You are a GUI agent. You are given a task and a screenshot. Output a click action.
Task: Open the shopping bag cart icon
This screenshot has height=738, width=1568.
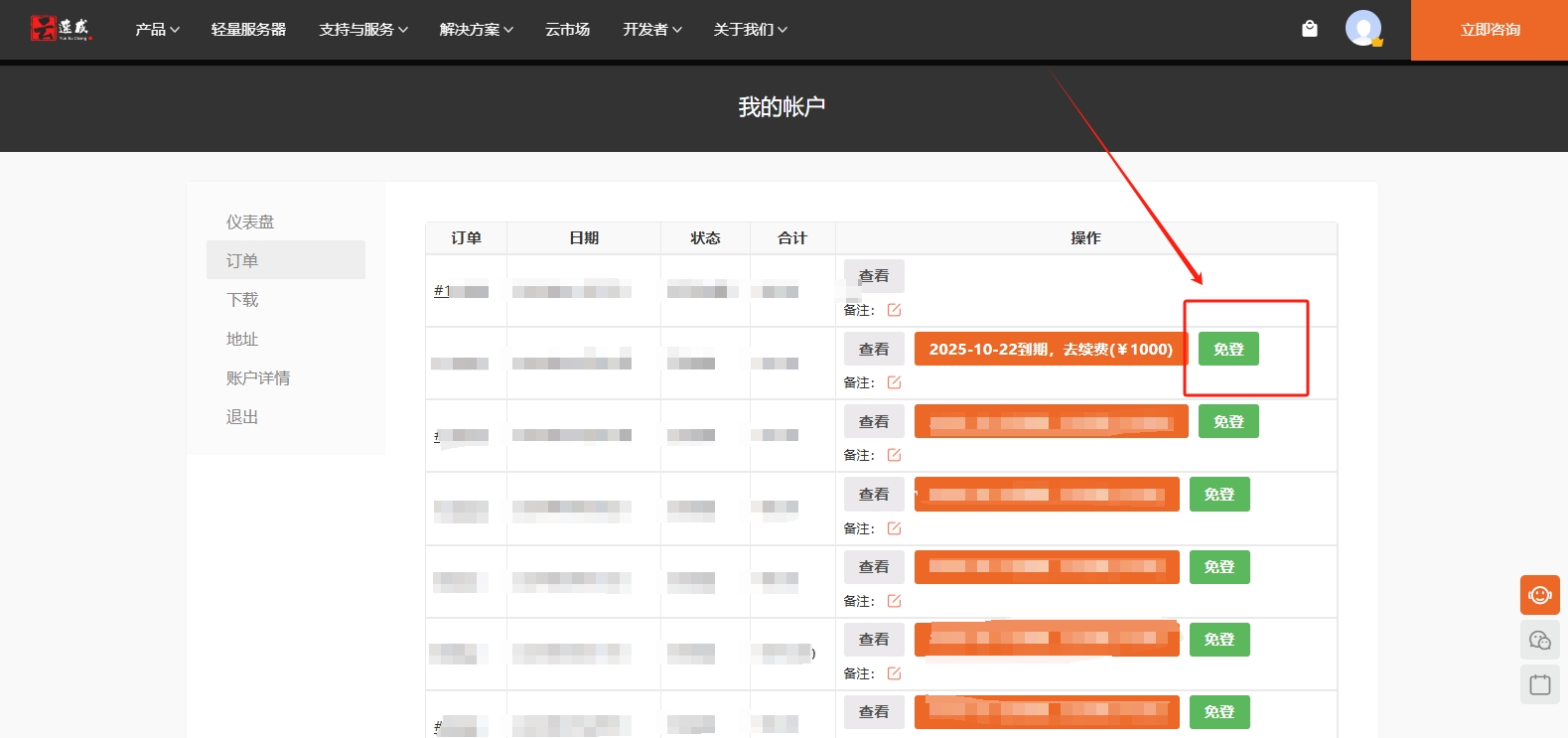click(1310, 29)
